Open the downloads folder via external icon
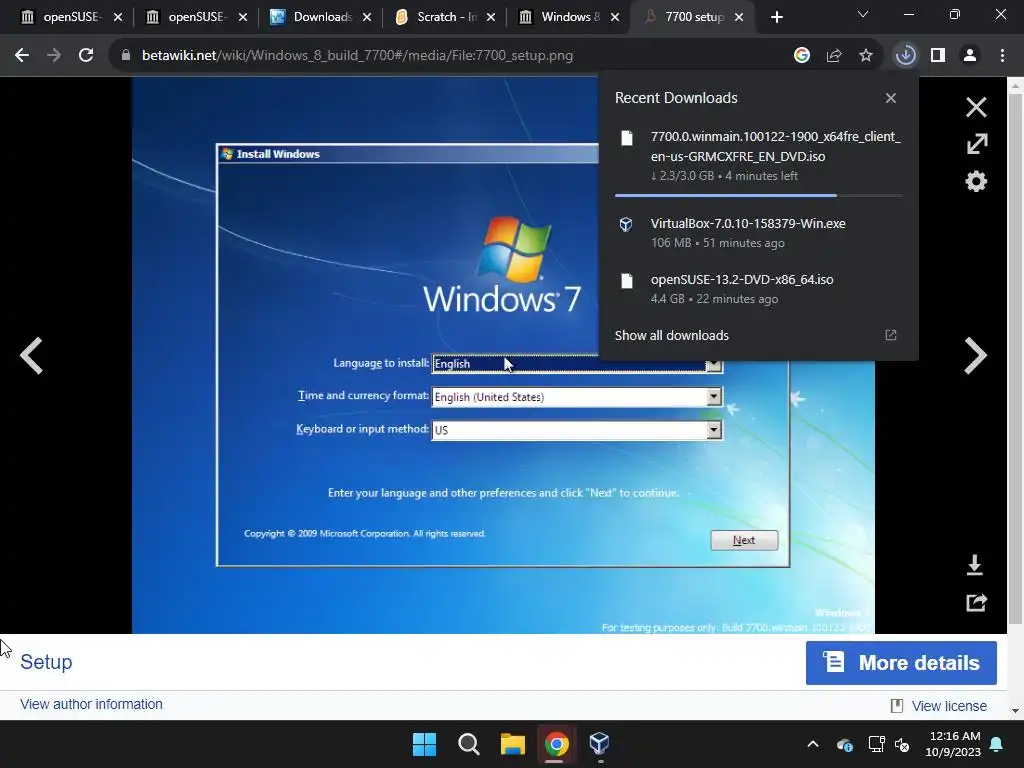Image resolution: width=1024 pixels, height=768 pixels. (890, 335)
